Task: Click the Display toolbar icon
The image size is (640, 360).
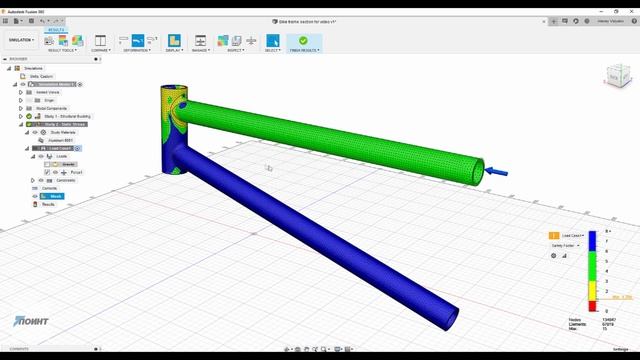Action: point(174,40)
